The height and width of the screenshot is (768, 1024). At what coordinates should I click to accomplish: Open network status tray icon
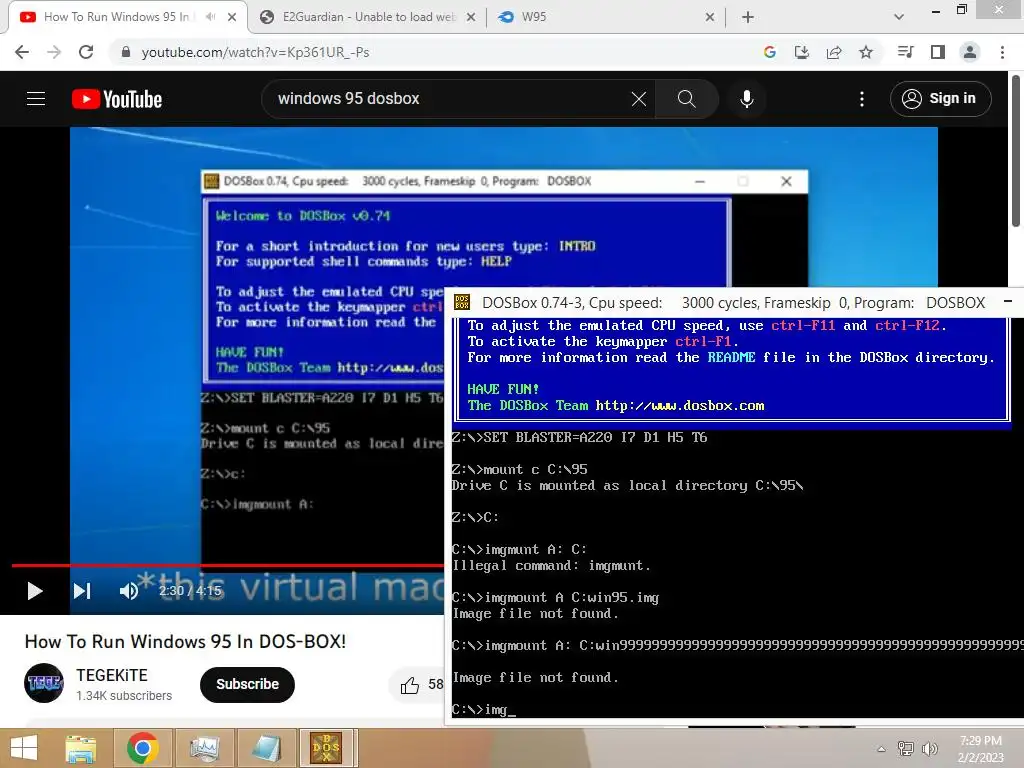click(x=906, y=749)
